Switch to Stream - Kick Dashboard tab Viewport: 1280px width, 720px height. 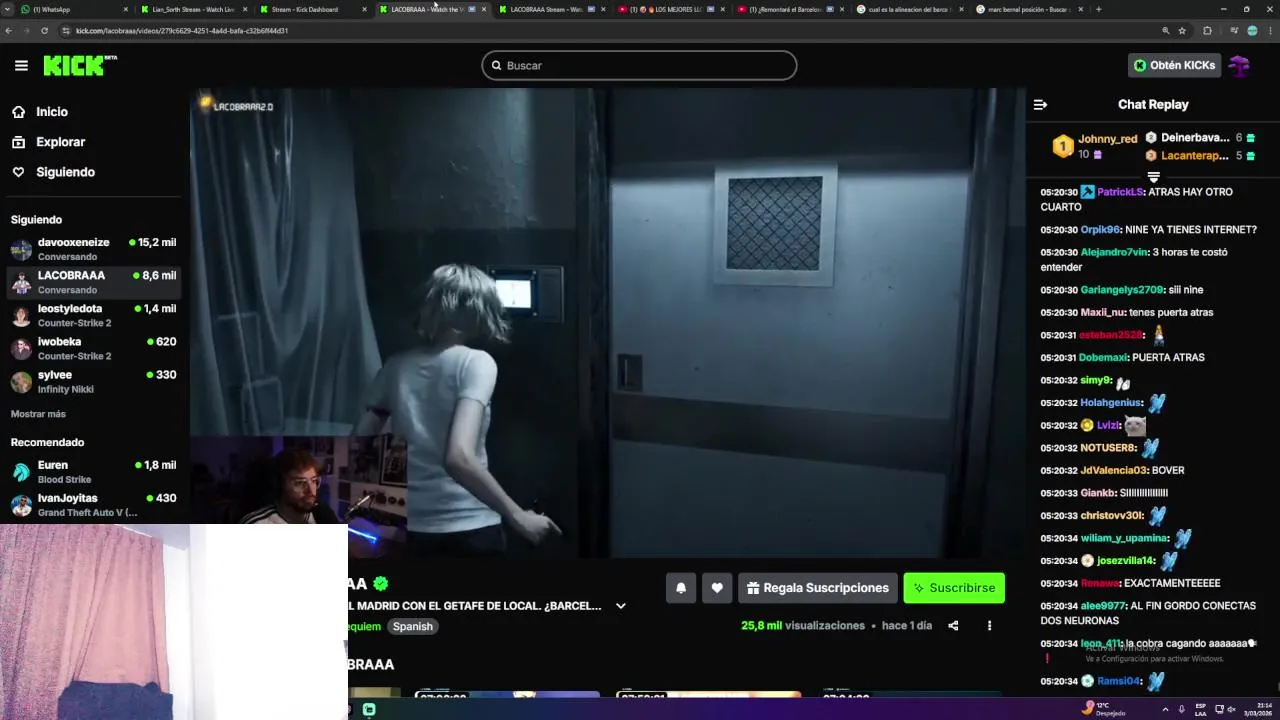pyautogui.click(x=313, y=9)
